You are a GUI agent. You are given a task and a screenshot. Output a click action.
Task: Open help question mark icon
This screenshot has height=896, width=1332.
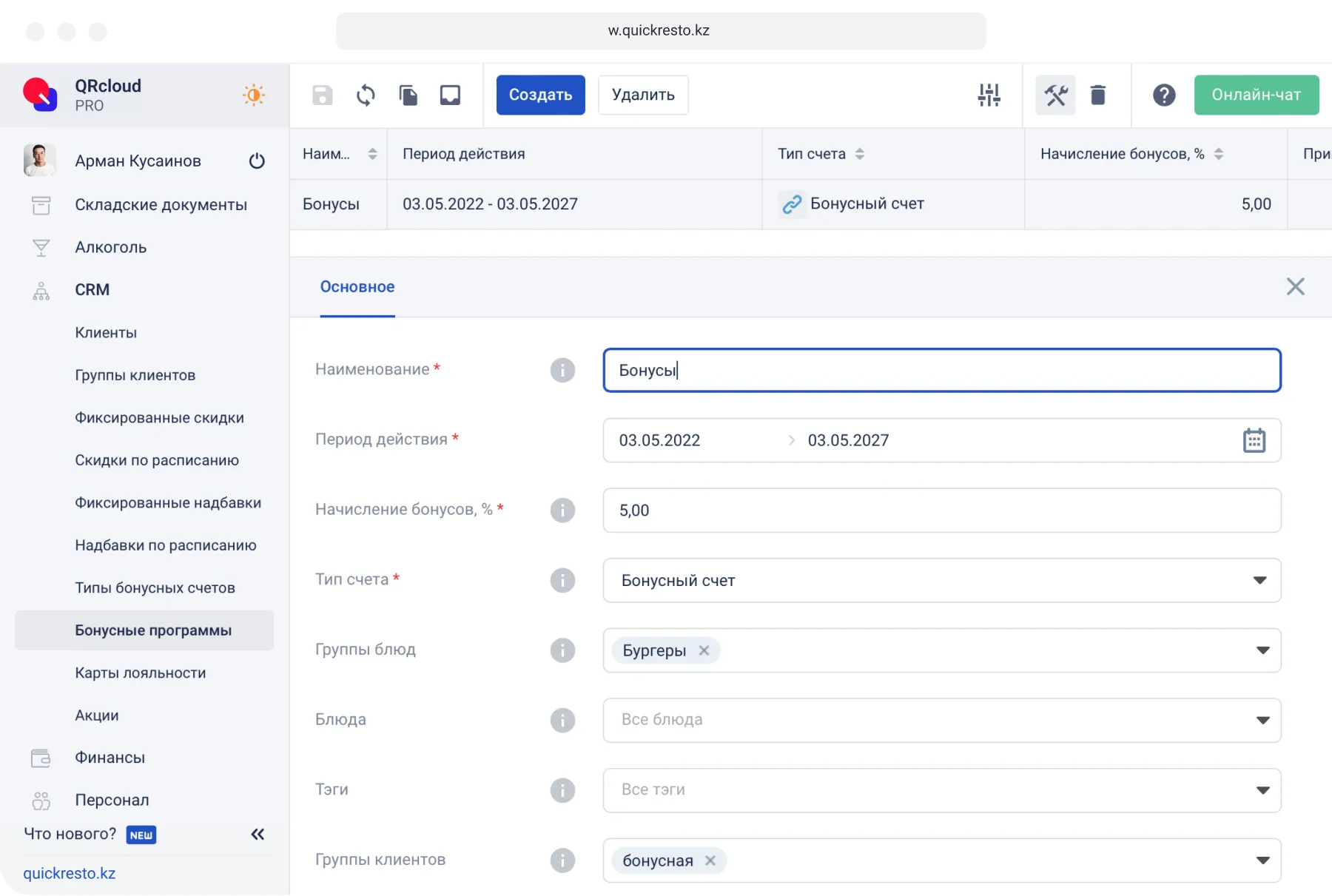1163,95
